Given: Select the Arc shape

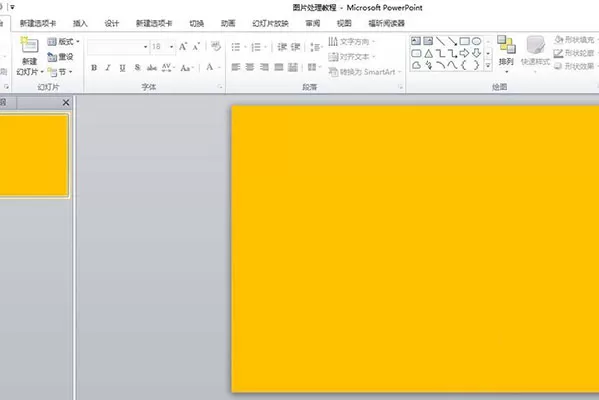Looking at the screenshot, I should pos(440,65).
